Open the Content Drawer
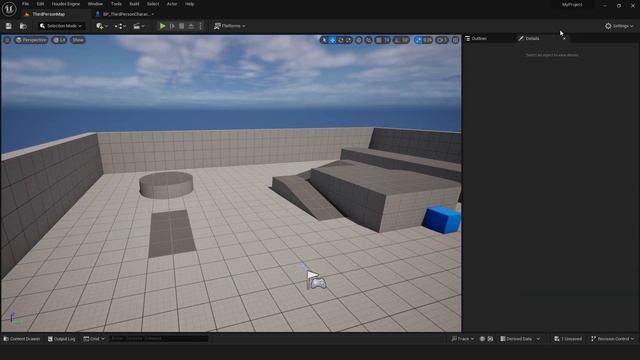The height and width of the screenshot is (360, 640). pyautogui.click(x=22, y=339)
